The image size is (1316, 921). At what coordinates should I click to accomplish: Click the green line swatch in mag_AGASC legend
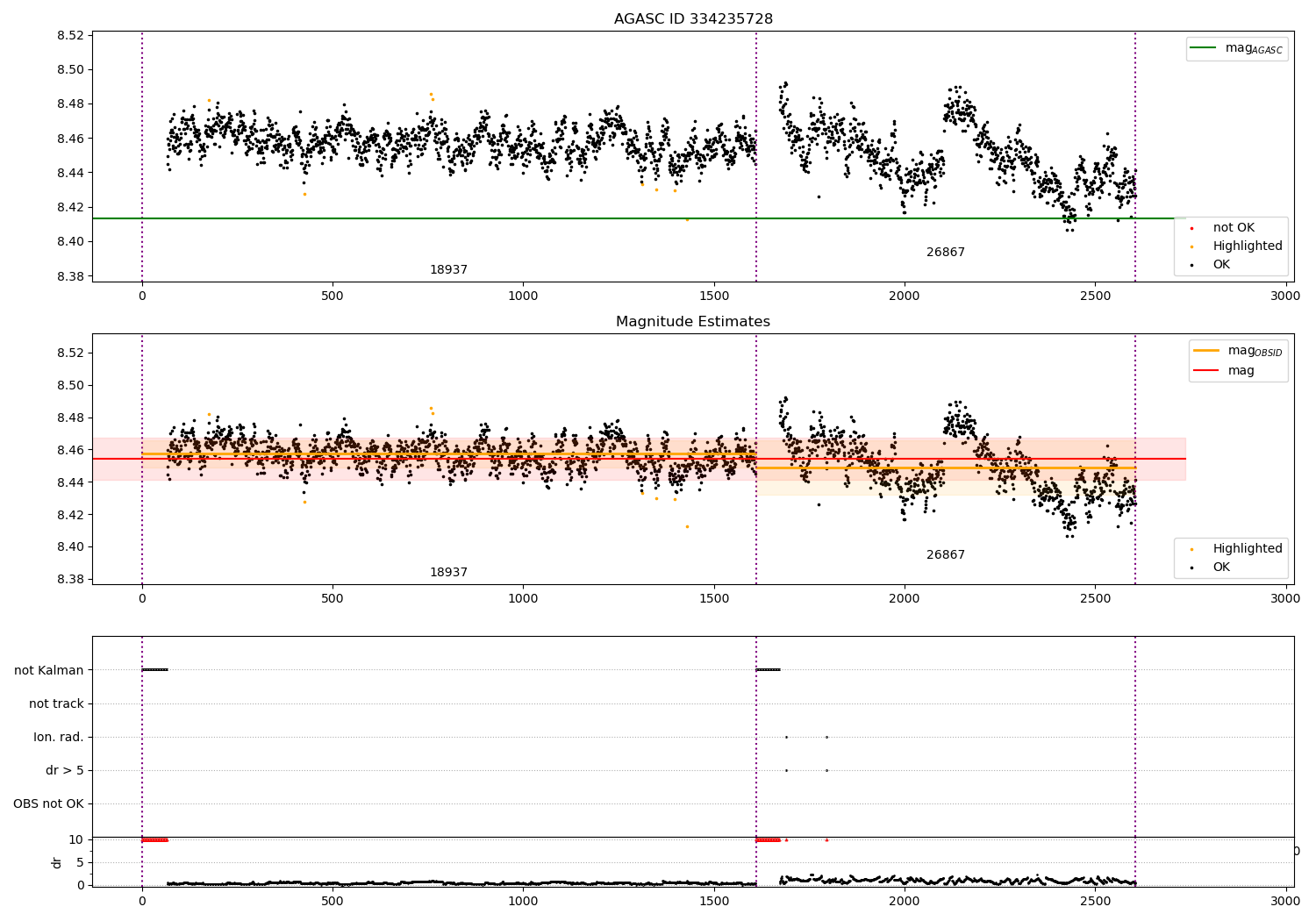(x=1204, y=48)
